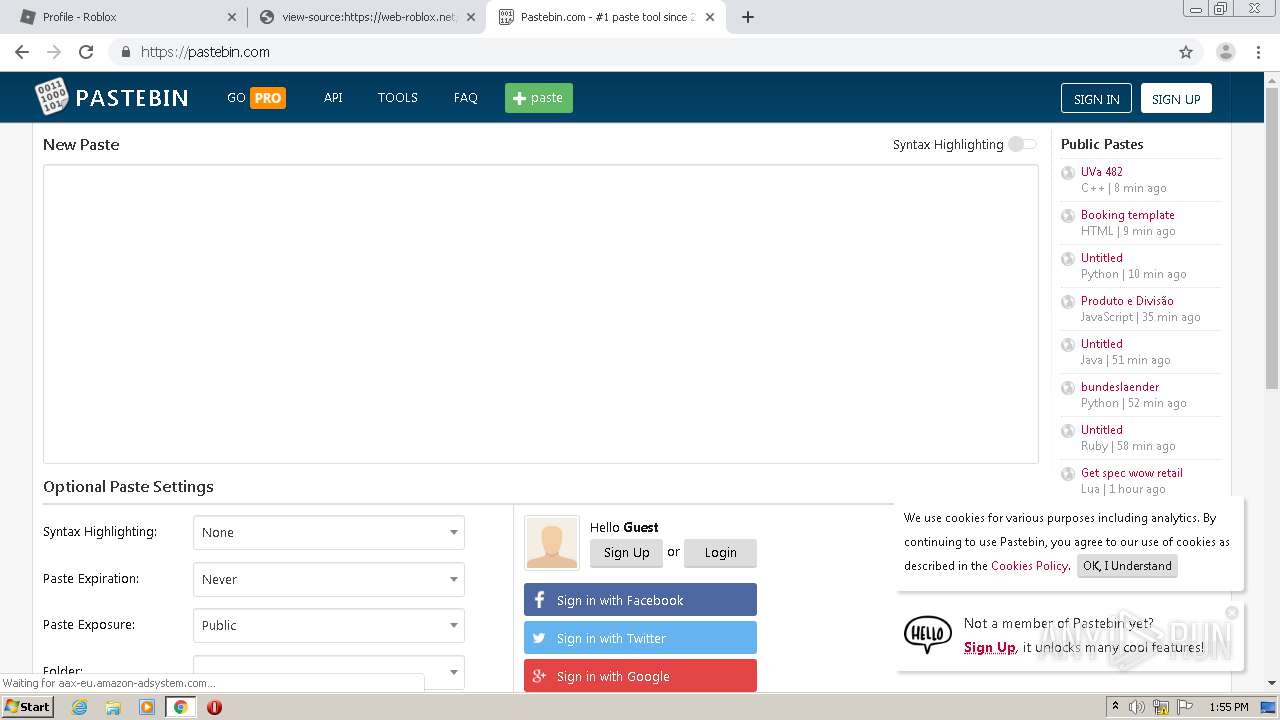
Task: Accept cookies with OK, I Understand
Action: (x=1127, y=566)
